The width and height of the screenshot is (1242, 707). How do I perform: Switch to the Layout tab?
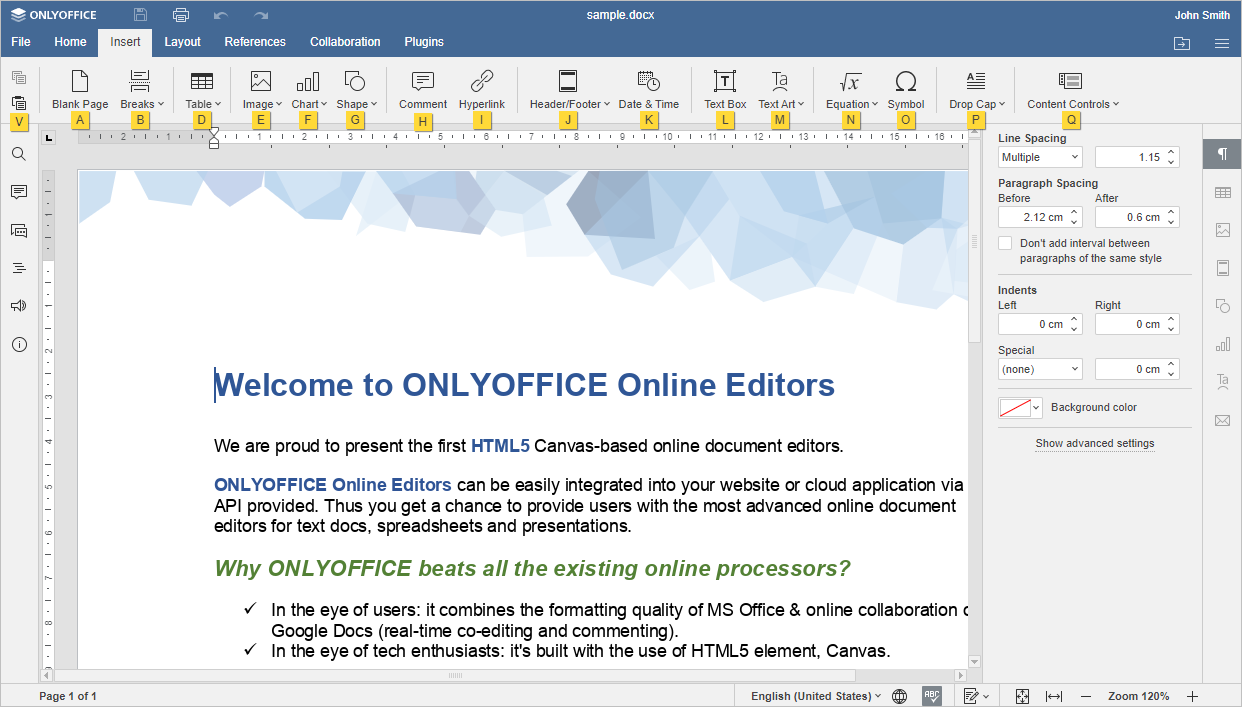(182, 42)
